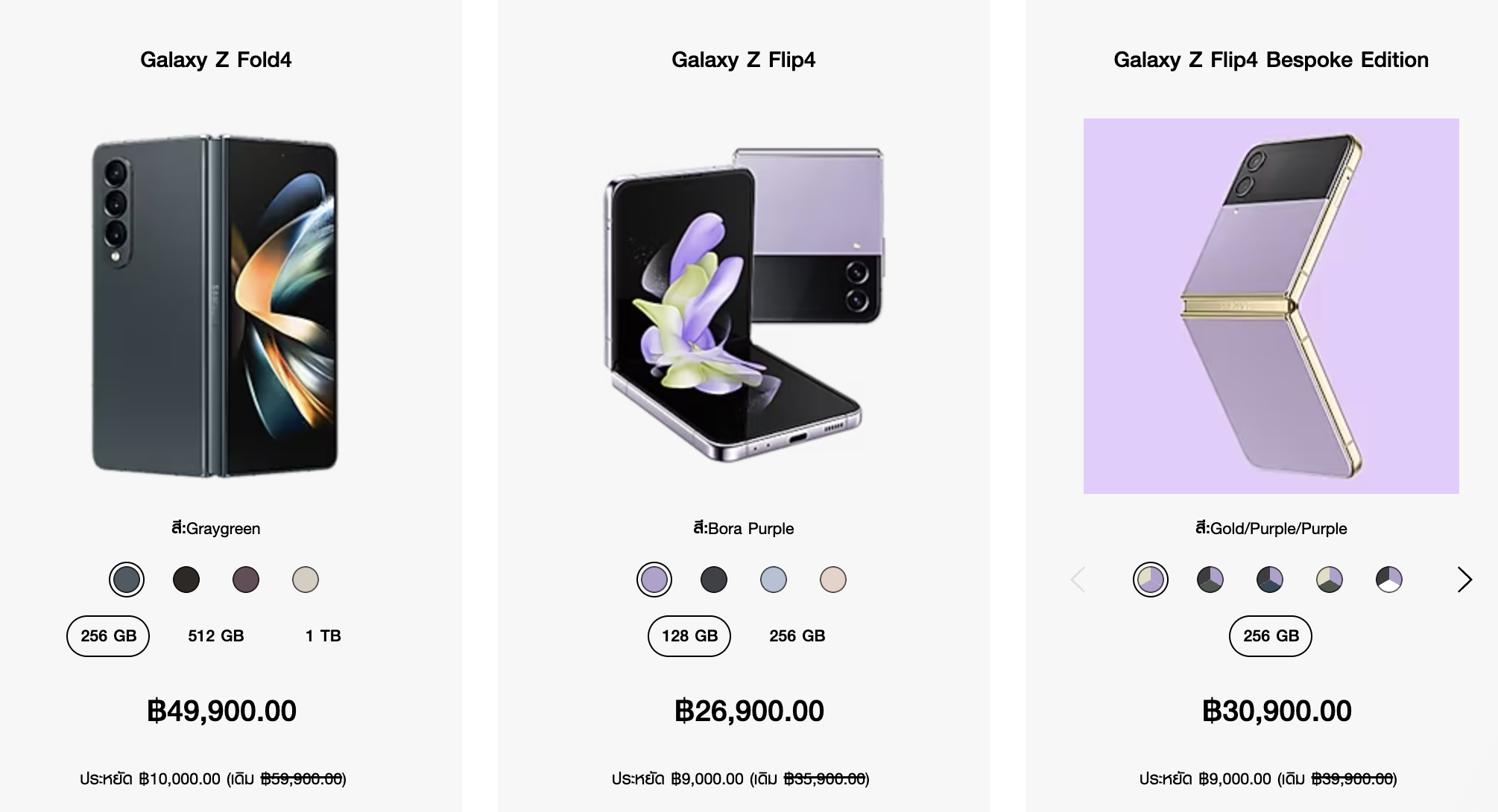Viewport: 1498px width, 812px height.
Task: Show previous Bespoke Edition color options
Action: [x=1078, y=580]
